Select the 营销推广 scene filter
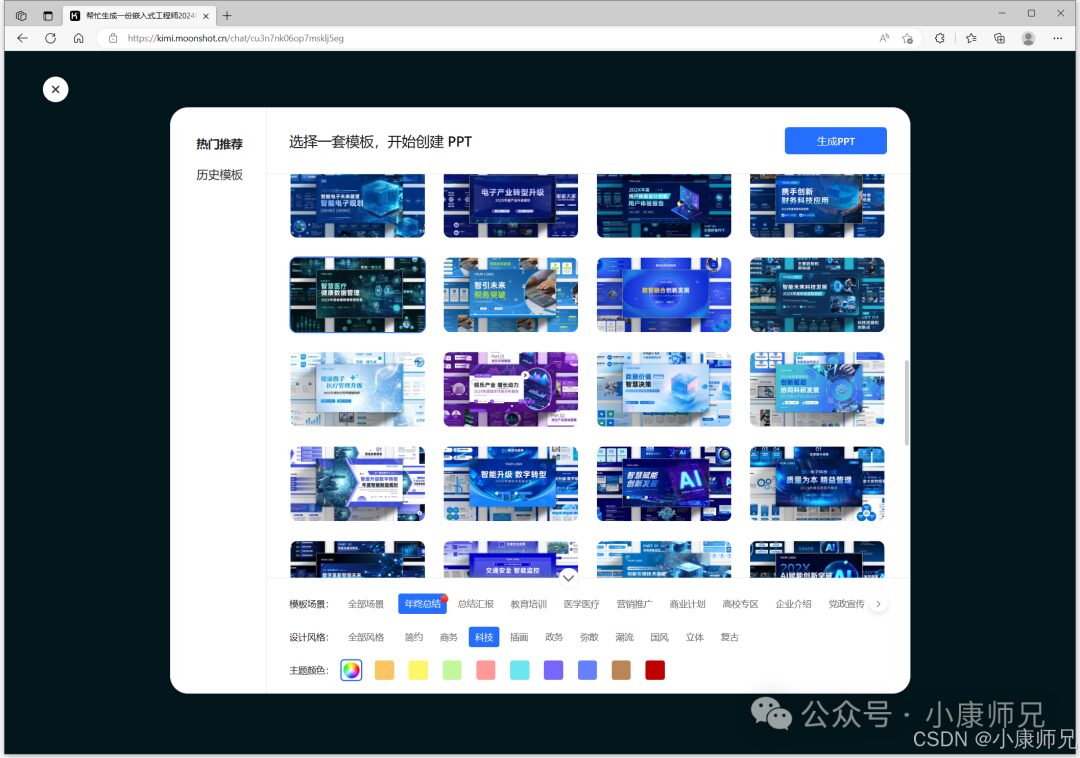The width and height of the screenshot is (1080, 758). (x=634, y=604)
